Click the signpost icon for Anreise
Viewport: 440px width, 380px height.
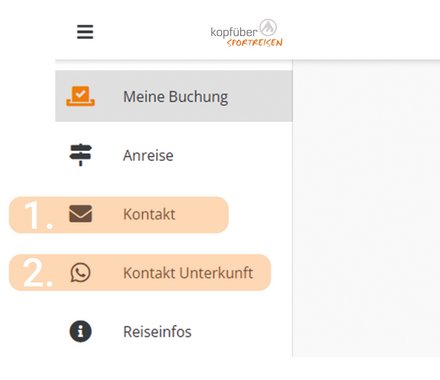pos(80,155)
